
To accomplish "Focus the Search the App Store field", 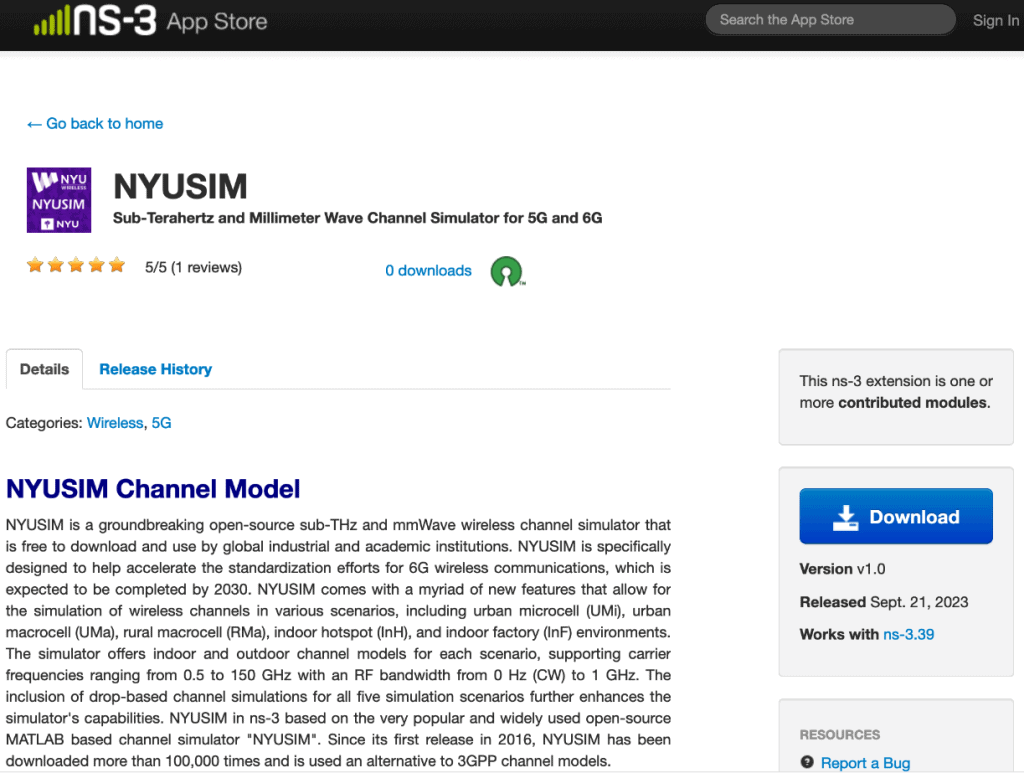I will [829, 20].
